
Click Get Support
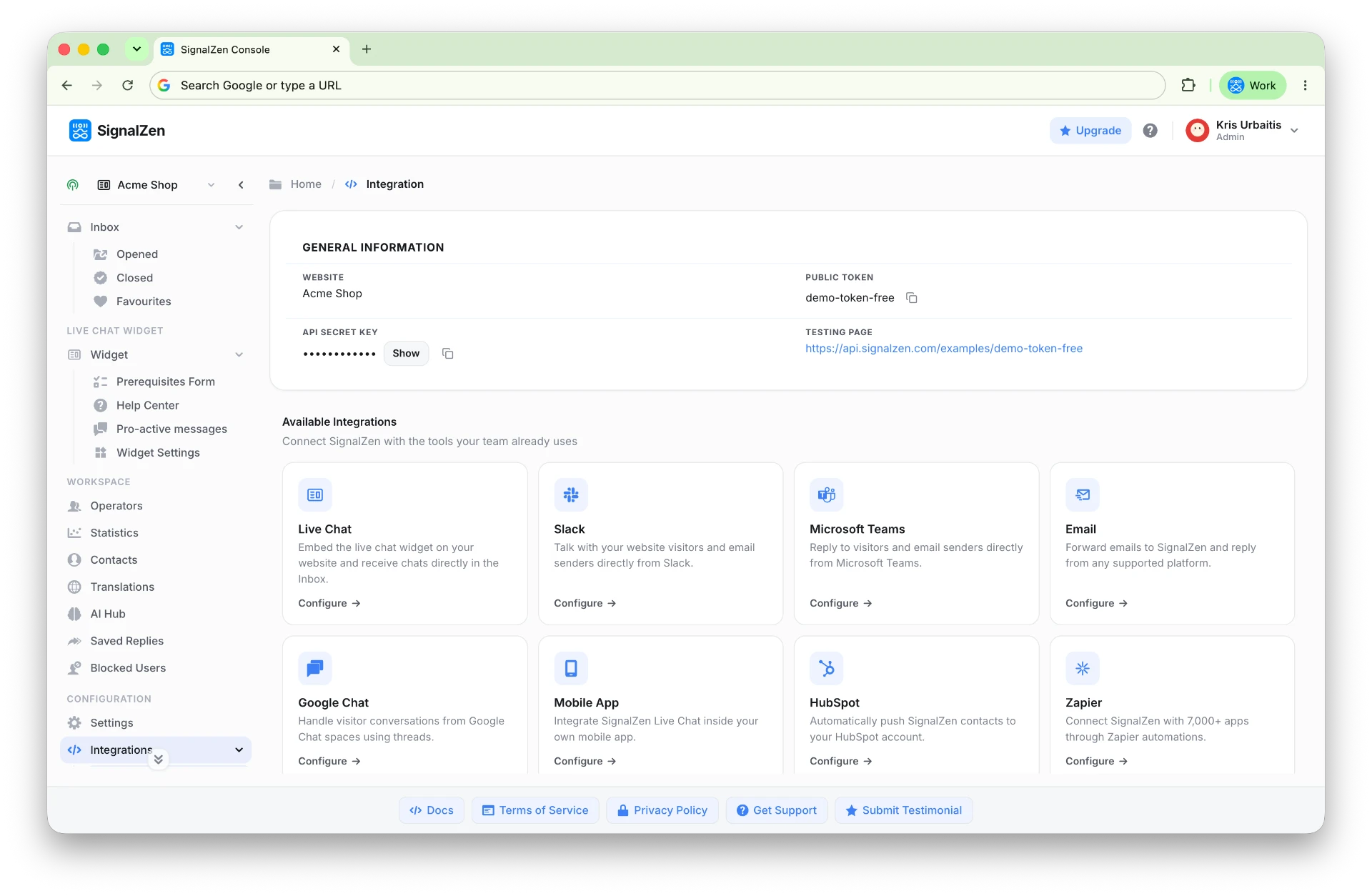pyautogui.click(x=777, y=810)
